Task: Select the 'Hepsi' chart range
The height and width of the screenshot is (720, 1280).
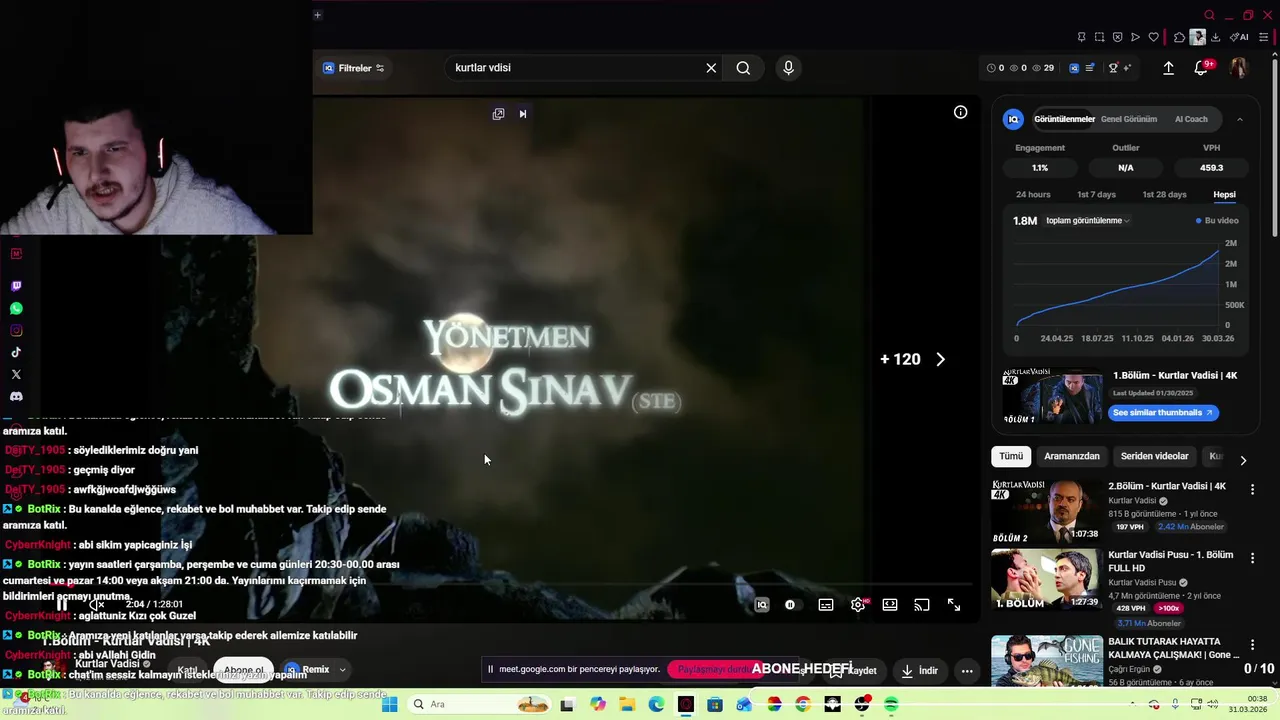Action: click(1224, 194)
